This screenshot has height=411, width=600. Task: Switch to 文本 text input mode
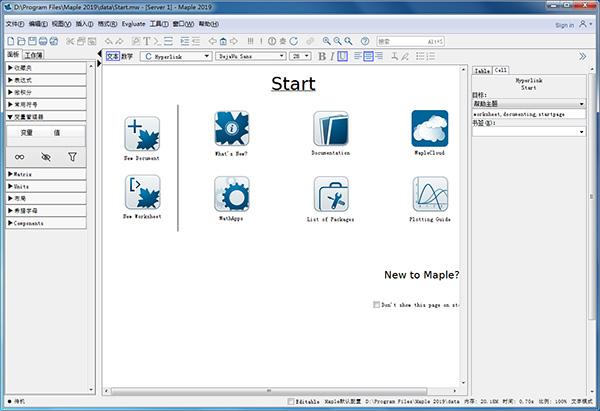(113, 56)
